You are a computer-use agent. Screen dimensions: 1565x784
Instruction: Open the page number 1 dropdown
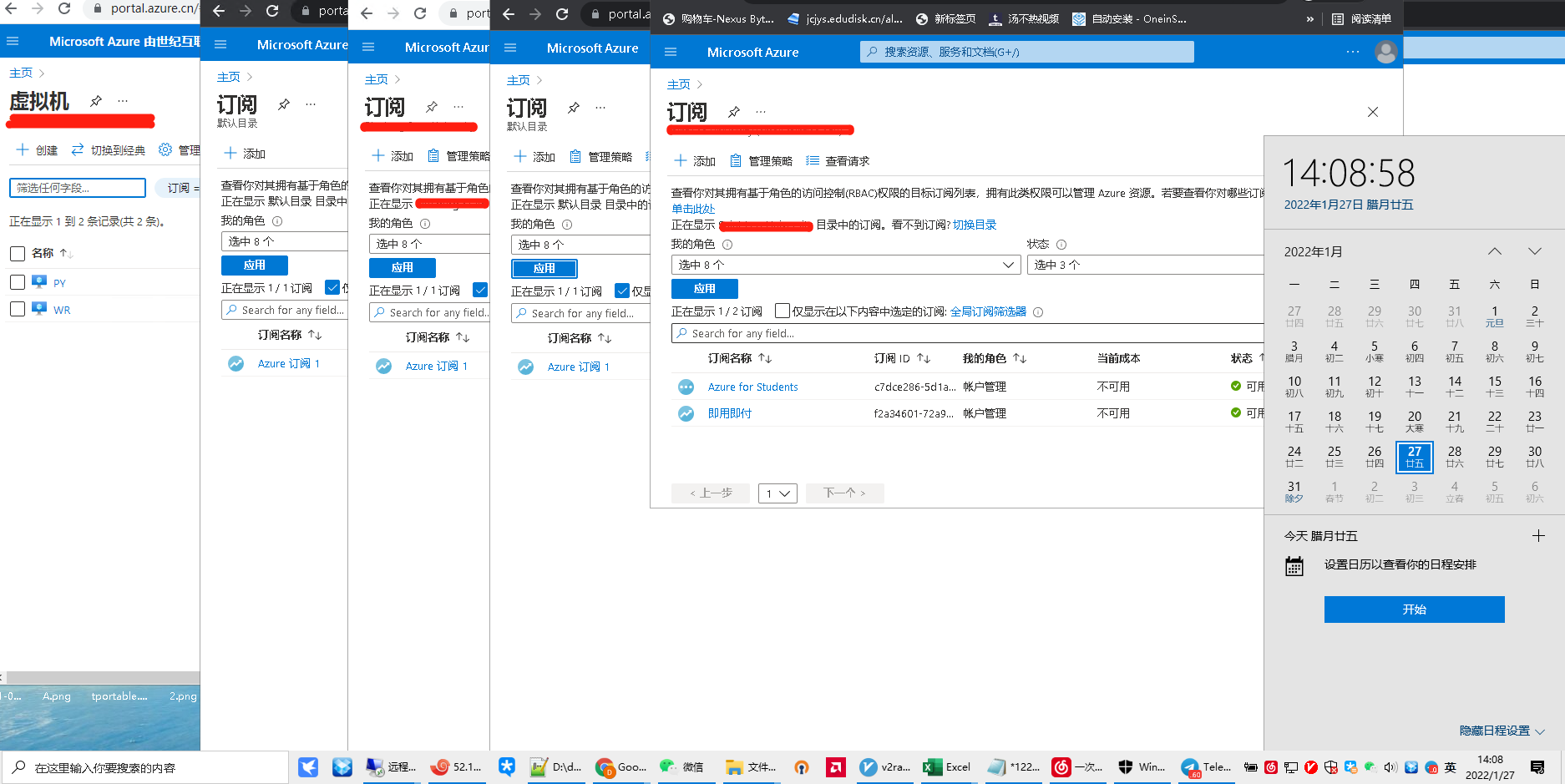[777, 493]
